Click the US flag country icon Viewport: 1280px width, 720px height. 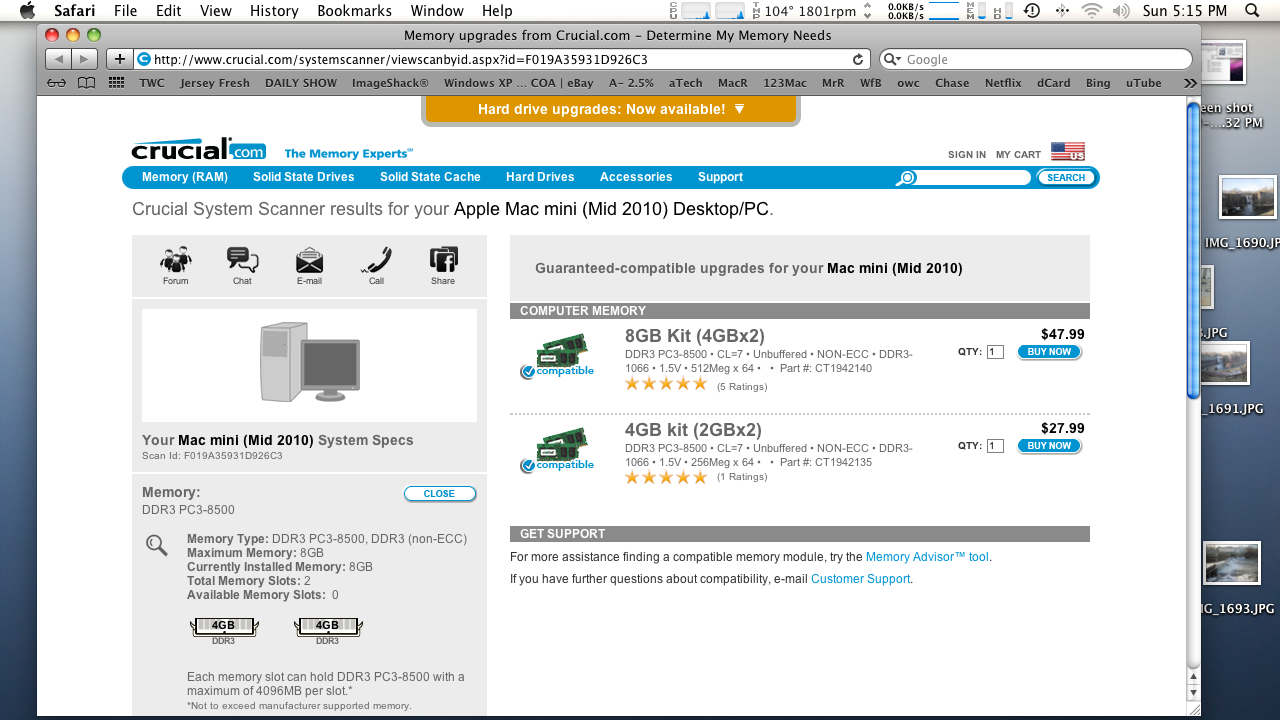click(1068, 152)
